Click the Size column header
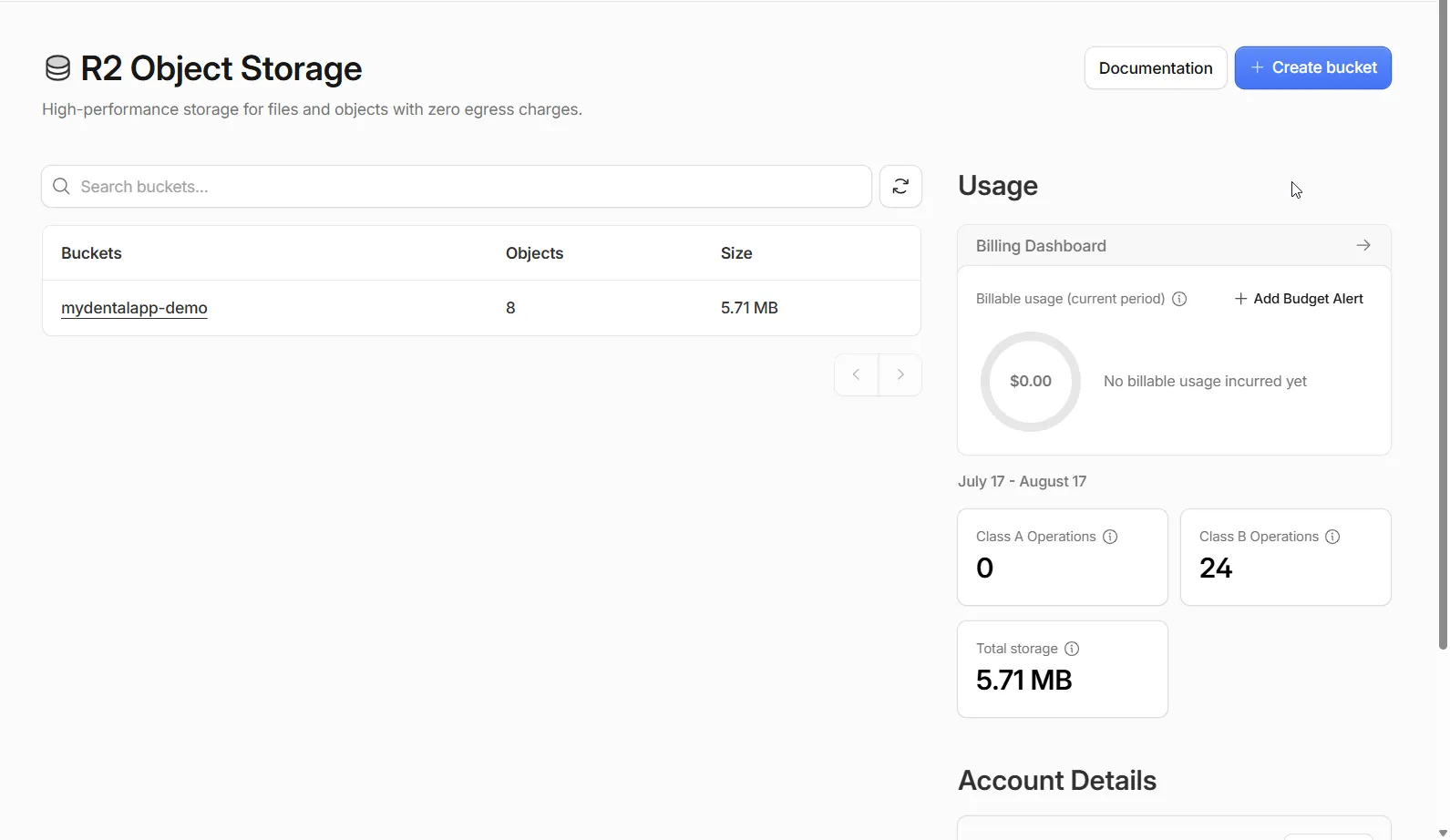This screenshot has width=1450, height=840. (736, 253)
